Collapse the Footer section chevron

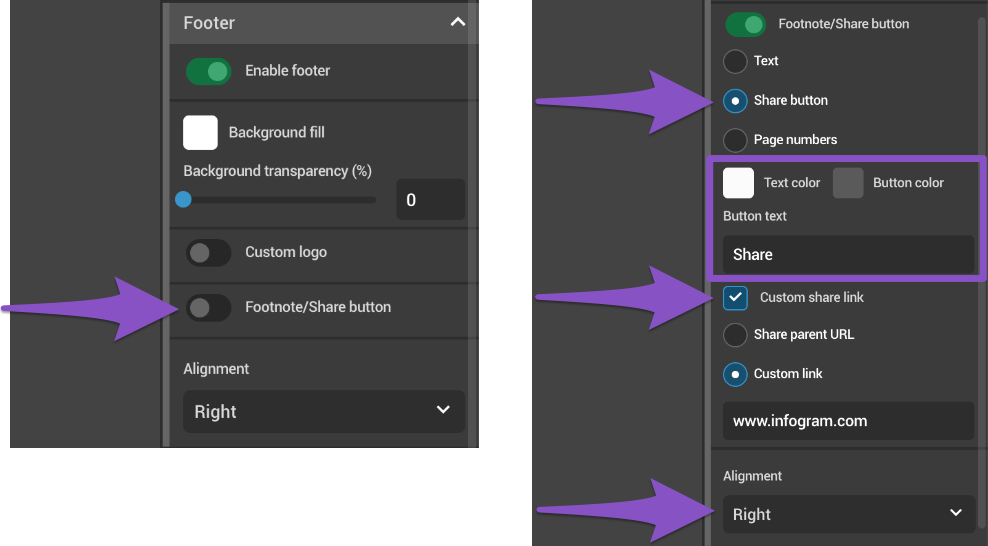[457, 22]
